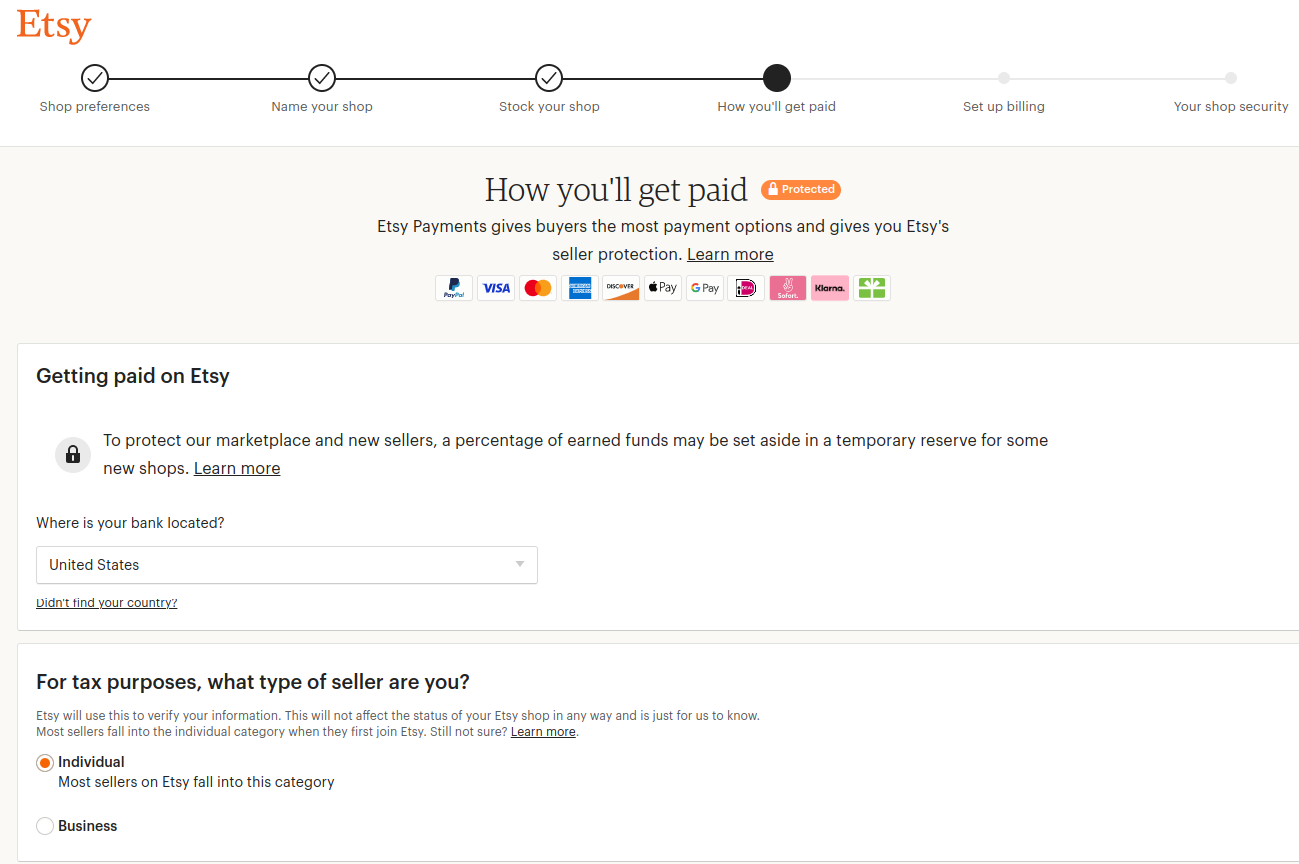Click the How you'll get paid page title

point(616,189)
